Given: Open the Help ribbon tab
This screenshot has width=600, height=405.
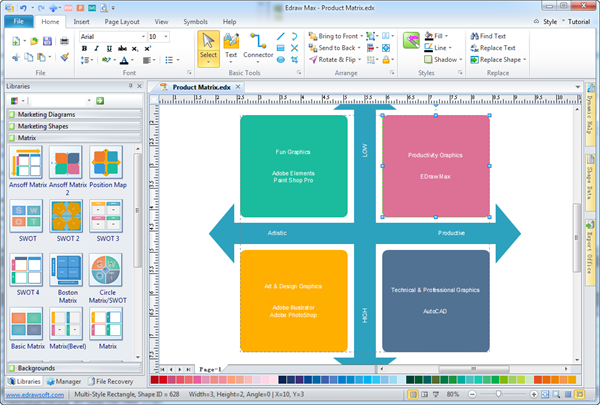Looking at the screenshot, I should point(229,22).
